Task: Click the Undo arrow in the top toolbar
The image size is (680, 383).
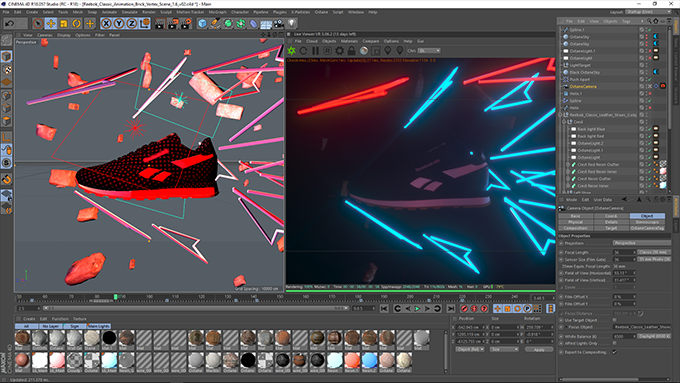Action: 10,23
